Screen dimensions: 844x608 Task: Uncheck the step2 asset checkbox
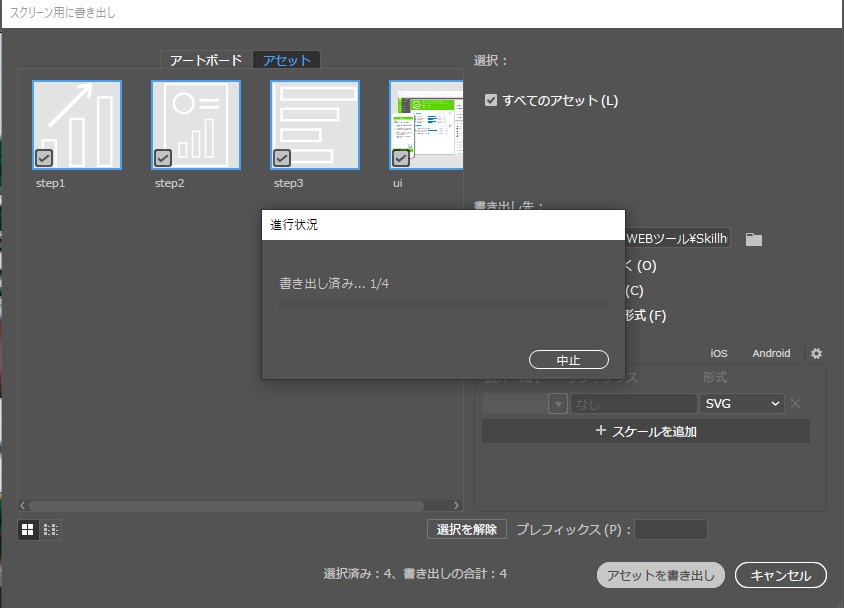pyautogui.click(x=163, y=158)
